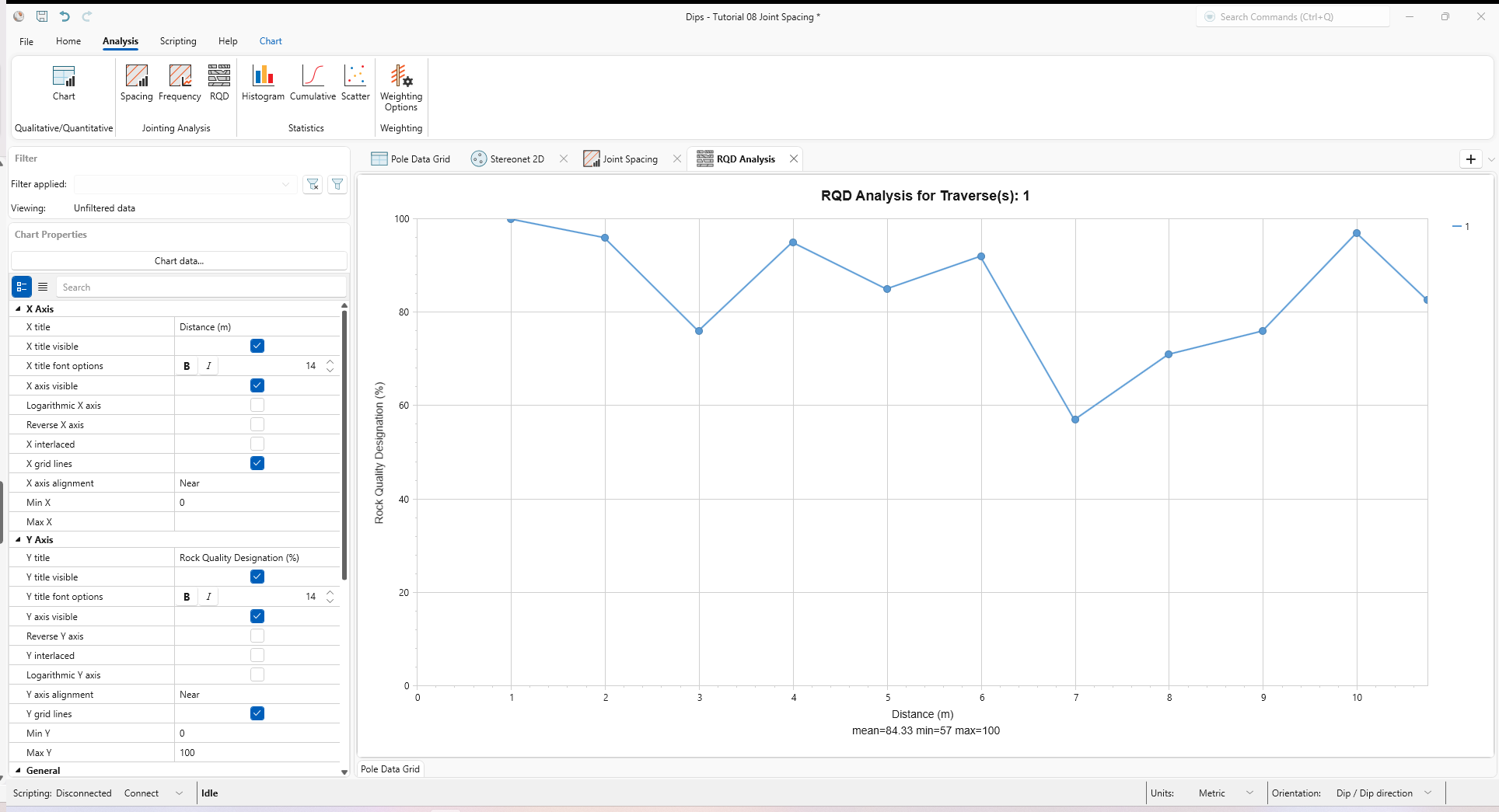Open the Units dropdown in the status bar
Image resolution: width=1499 pixels, height=812 pixels.
(1249, 793)
